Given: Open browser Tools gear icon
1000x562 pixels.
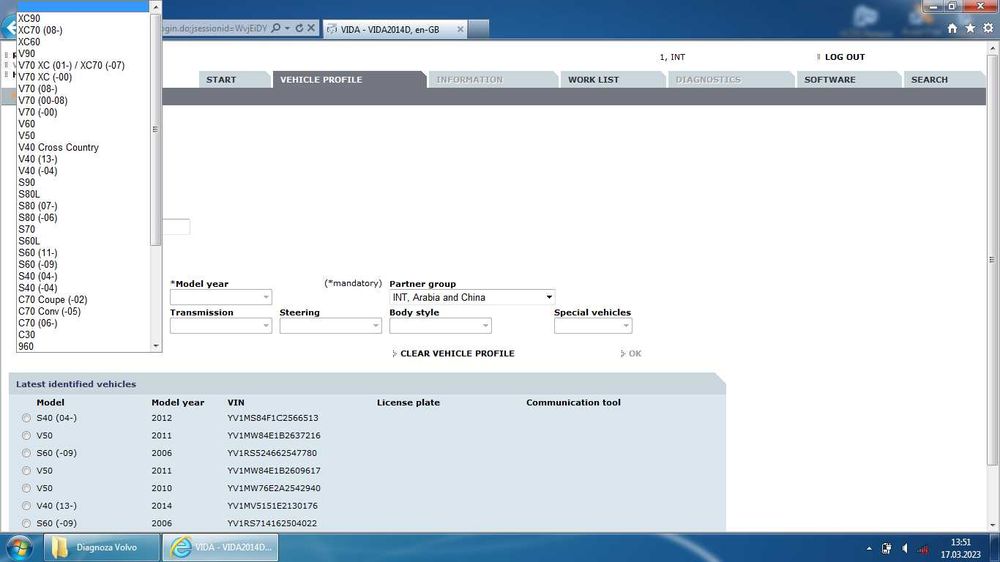Looking at the screenshot, I should (x=988, y=28).
